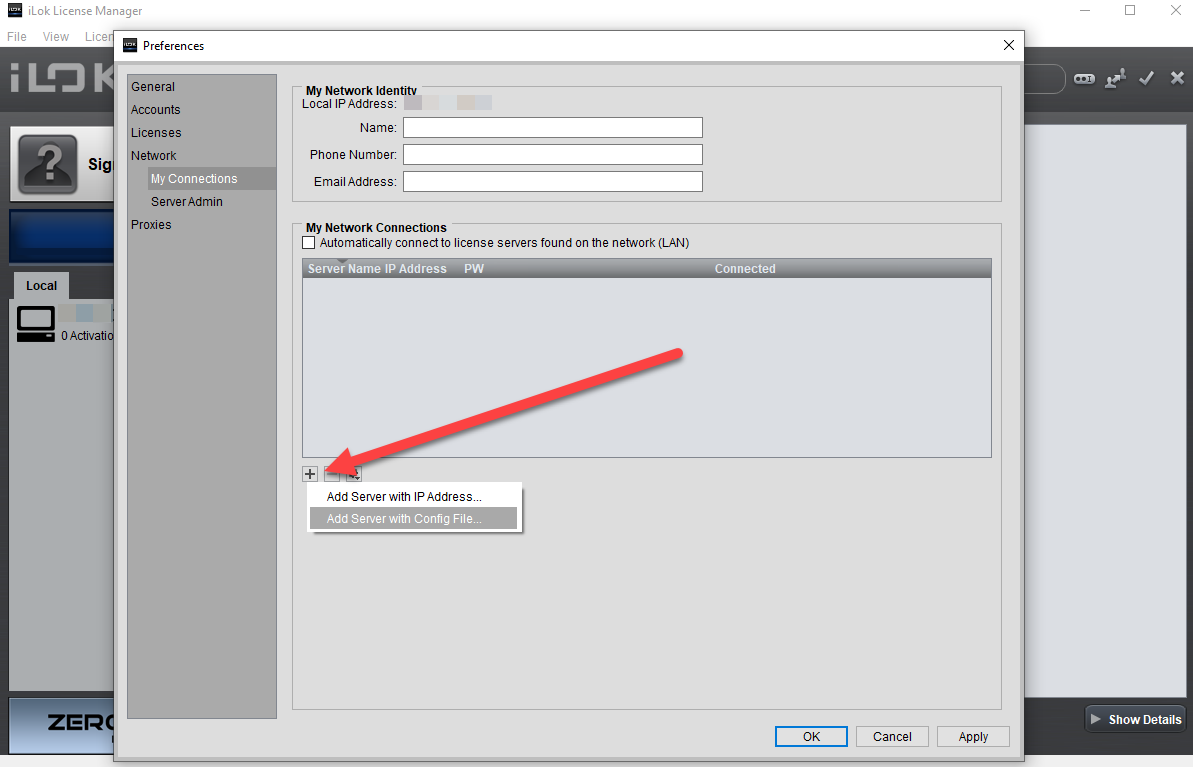The width and height of the screenshot is (1193, 767).
Task: Click the Phone Number input field
Action: (552, 154)
